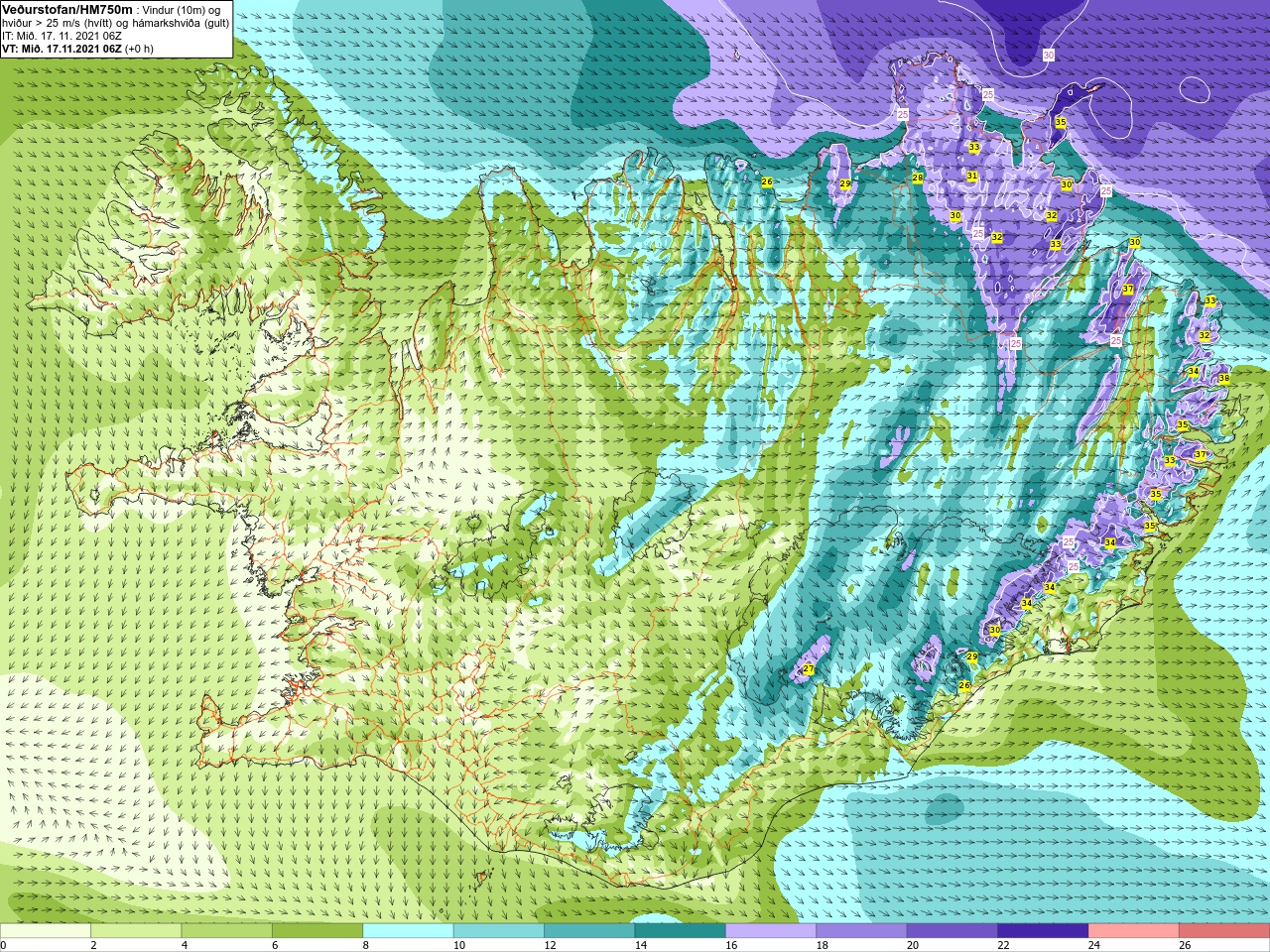Click the 16–18 m/s lavender legend swatch
Image resolution: width=1270 pixels, height=952 pixels.
coord(771,931)
